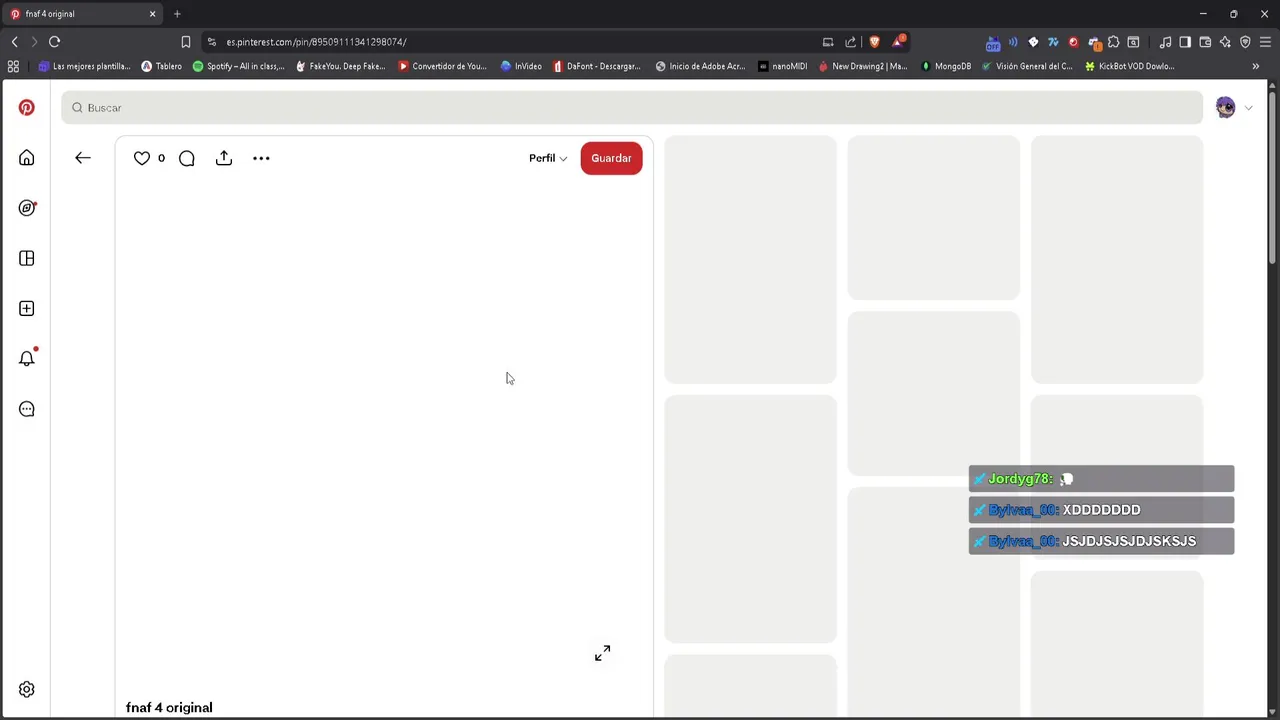1280x720 pixels.
Task: Close the 'fnaf 4 original' tab
Action: pos(153,14)
